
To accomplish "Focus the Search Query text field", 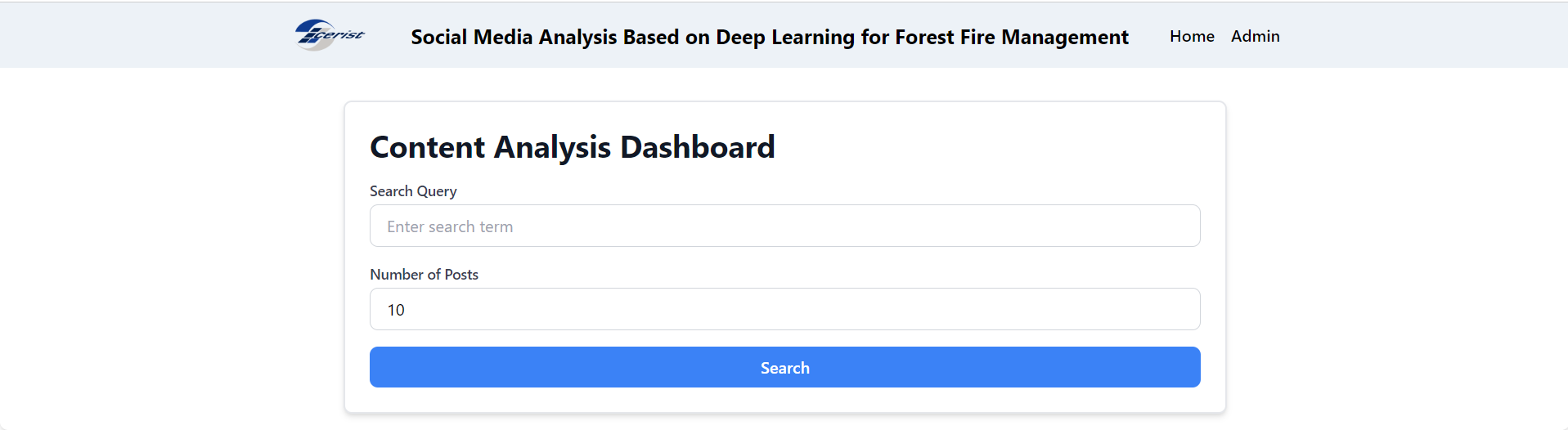I will tap(784, 226).
